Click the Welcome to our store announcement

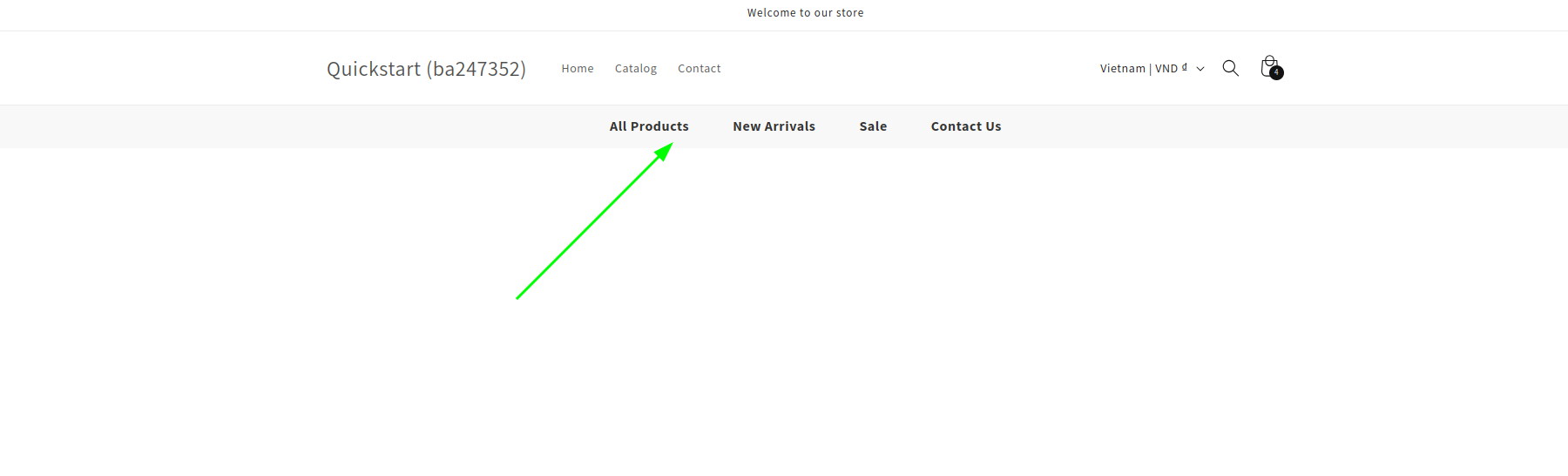(805, 13)
